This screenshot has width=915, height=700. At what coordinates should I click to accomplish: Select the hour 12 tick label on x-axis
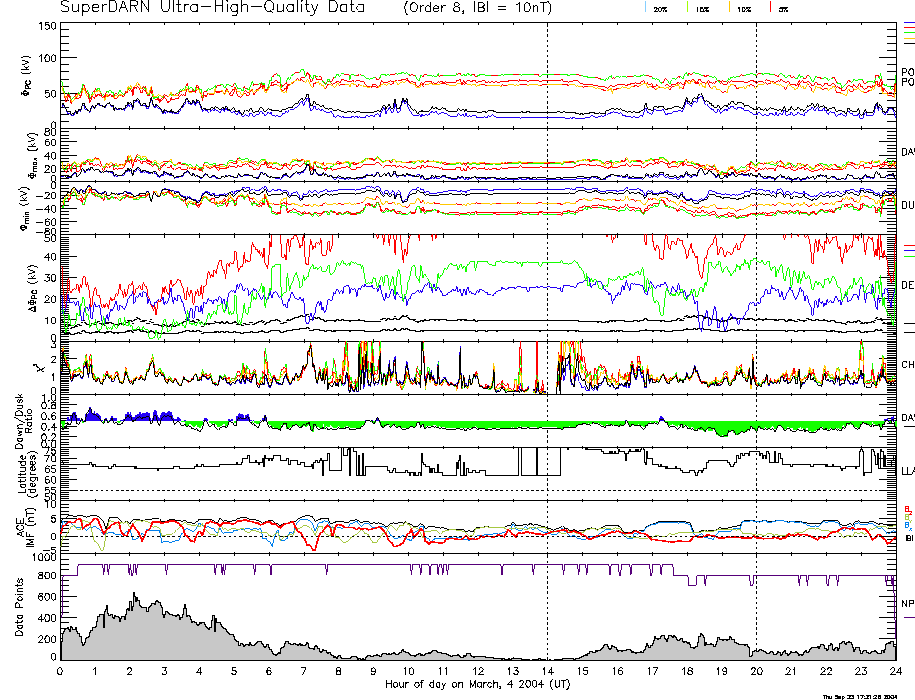(478, 671)
